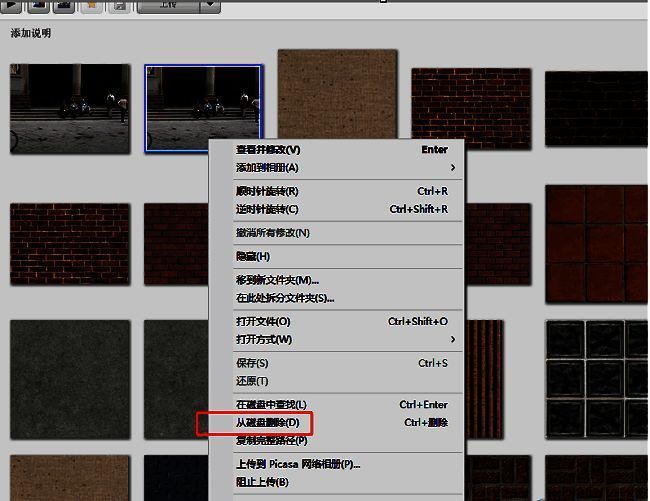Click 上传到 Picasa 网络相册(P)... option
The height and width of the screenshot is (501, 650).
click(298, 465)
